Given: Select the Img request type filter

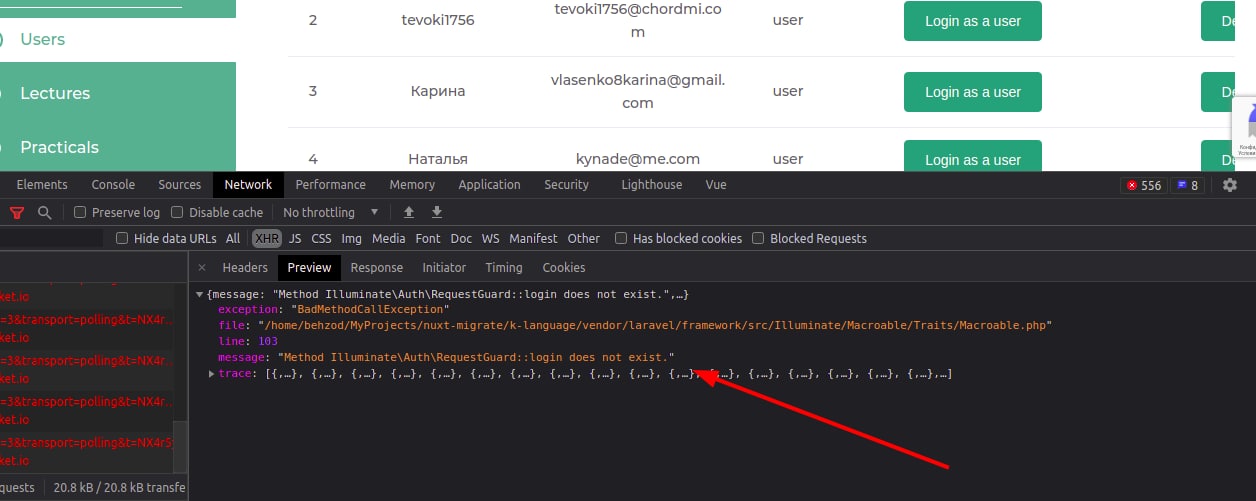Looking at the screenshot, I should (351, 238).
